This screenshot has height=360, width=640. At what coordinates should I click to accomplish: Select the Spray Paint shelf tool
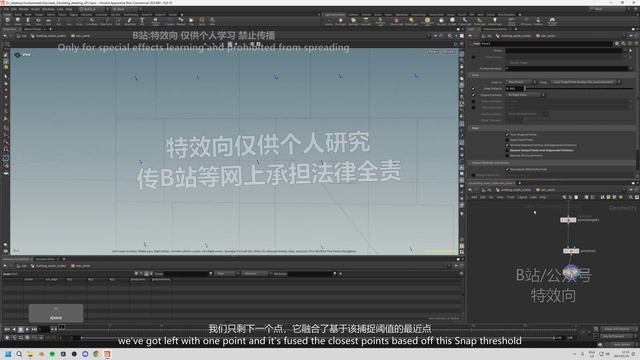click(129, 21)
